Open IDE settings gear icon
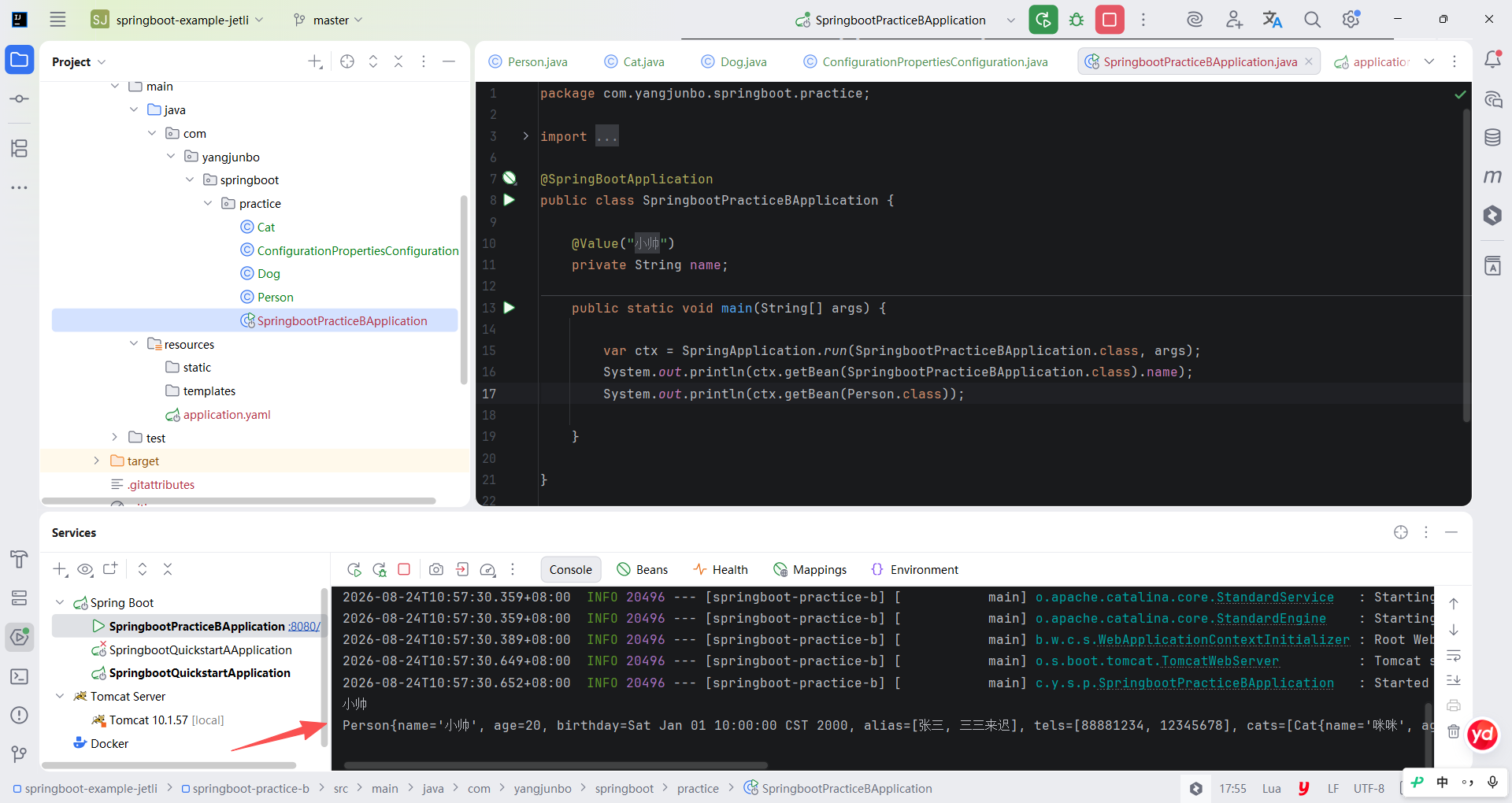 point(1351,20)
